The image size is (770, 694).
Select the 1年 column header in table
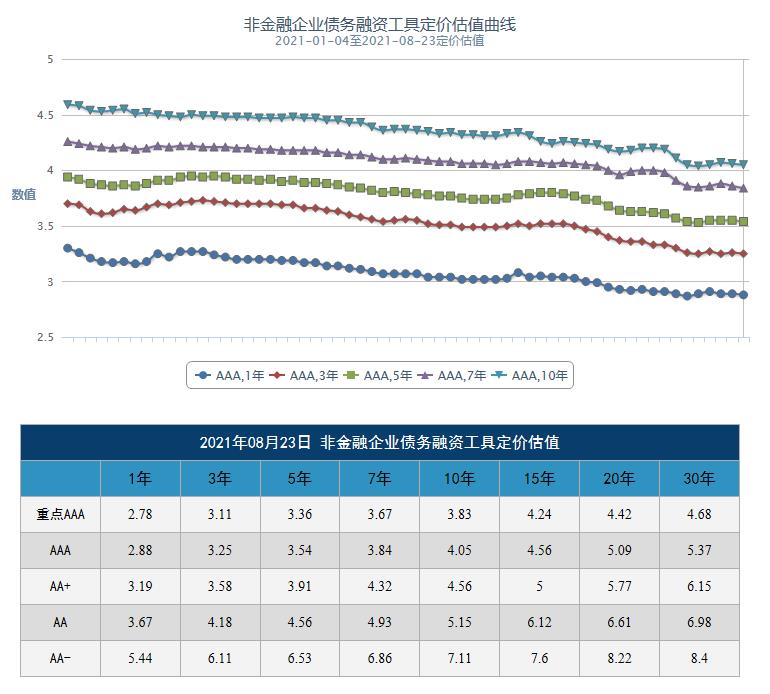point(140,478)
